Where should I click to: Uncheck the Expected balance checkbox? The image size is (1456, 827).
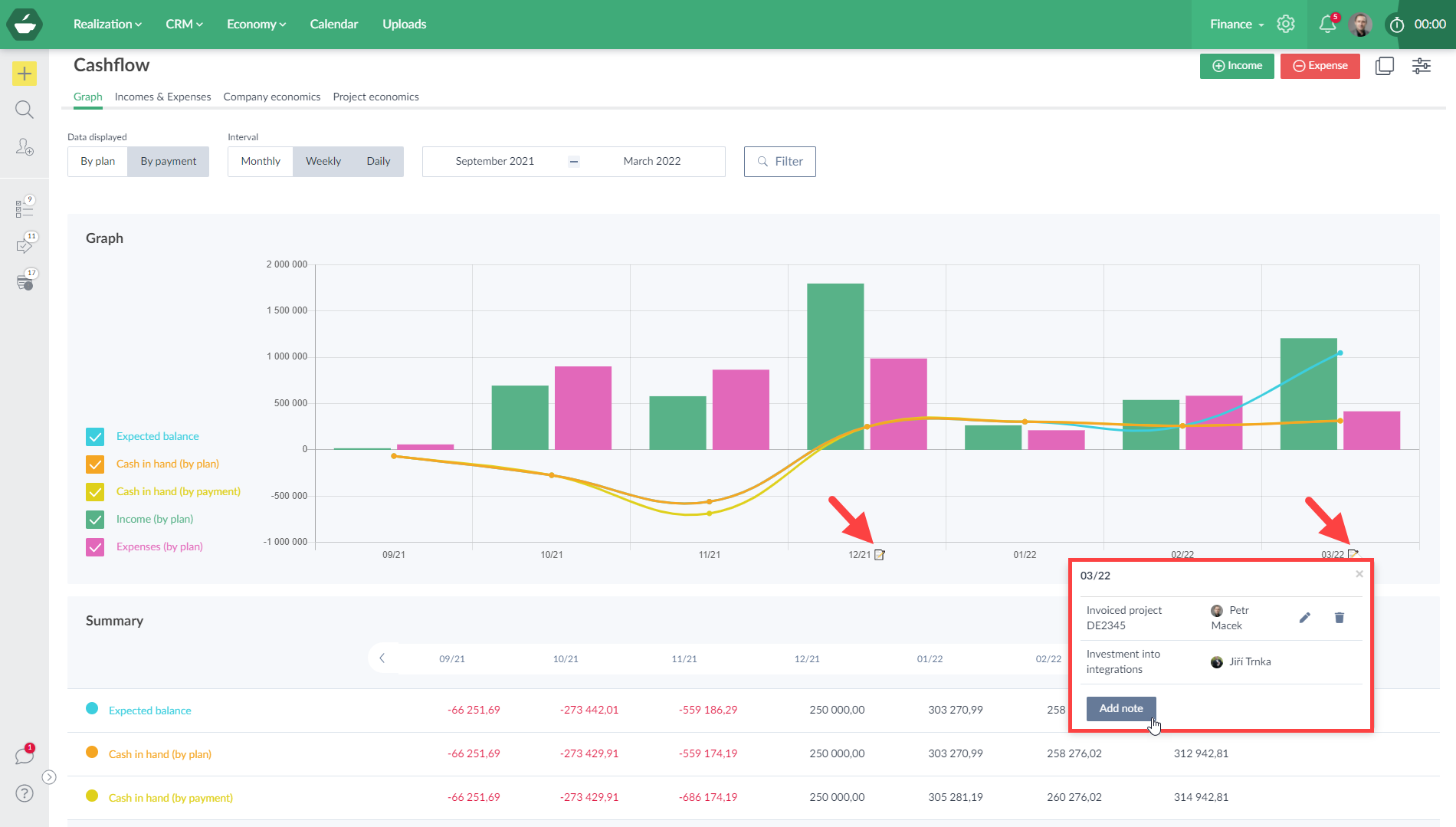[x=95, y=437]
